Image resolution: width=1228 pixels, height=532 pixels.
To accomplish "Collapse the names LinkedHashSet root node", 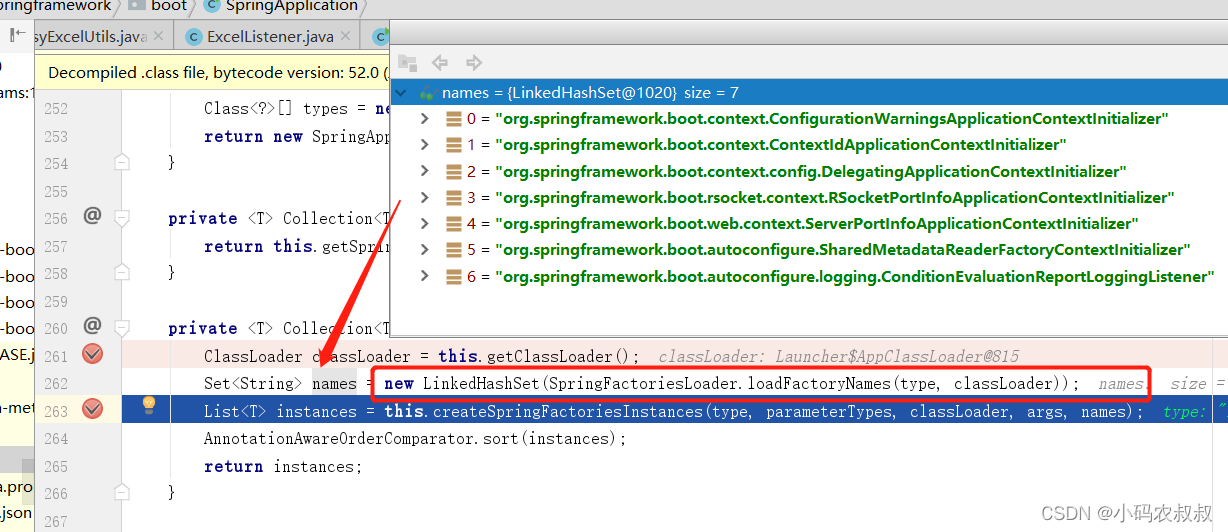I will tap(402, 93).
